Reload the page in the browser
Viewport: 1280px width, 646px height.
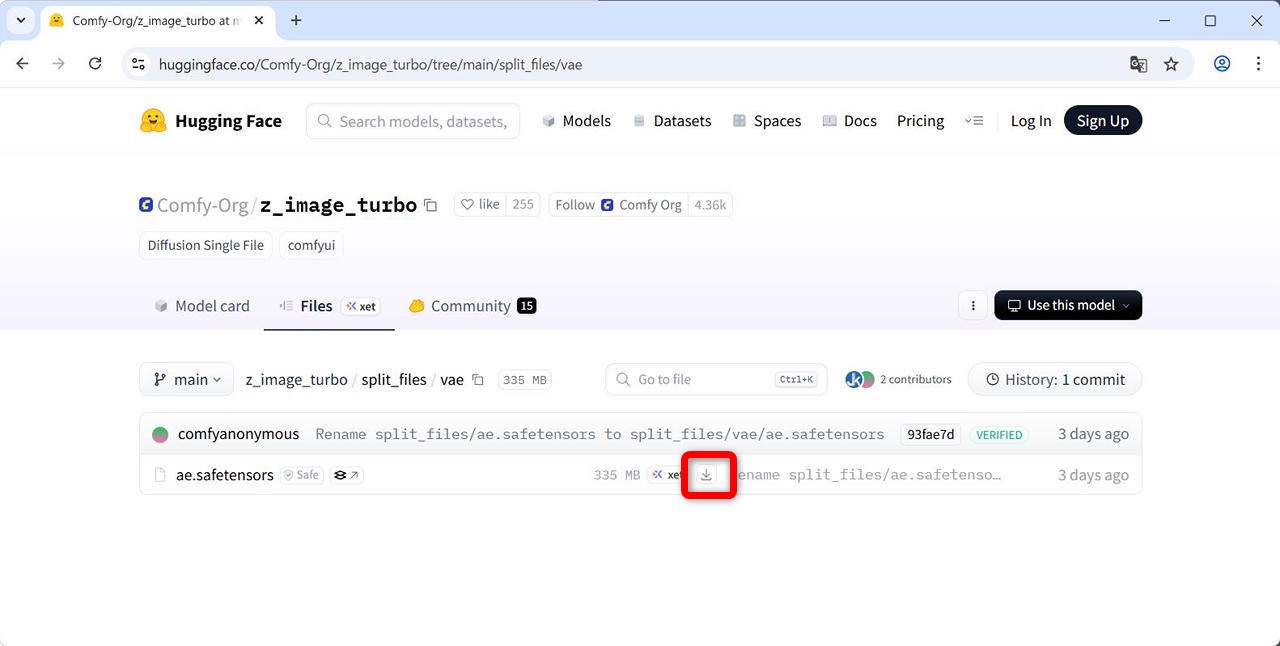point(95,64)
